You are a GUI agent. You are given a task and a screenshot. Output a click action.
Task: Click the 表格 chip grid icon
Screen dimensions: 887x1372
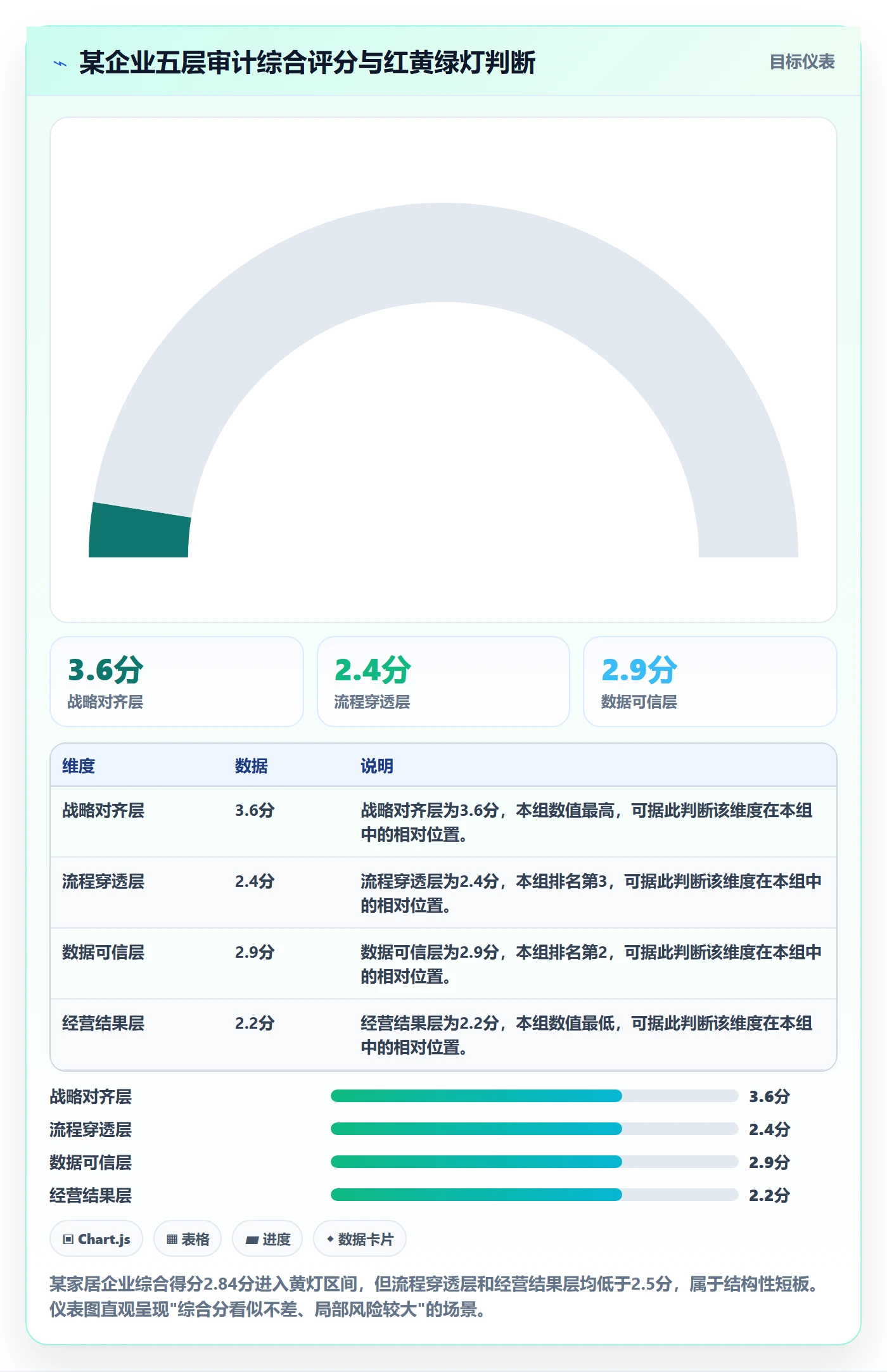coord(172,1240)
